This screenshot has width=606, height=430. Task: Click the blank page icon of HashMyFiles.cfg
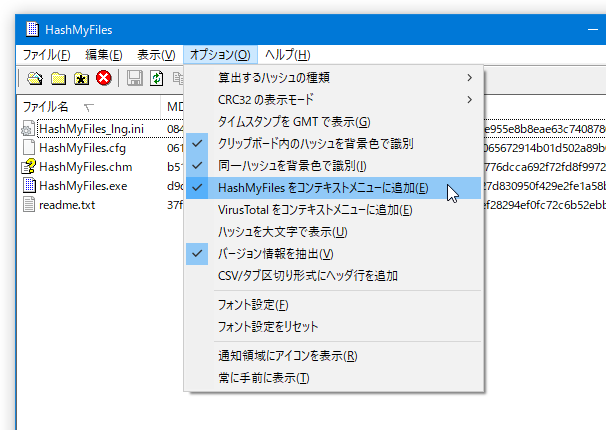(x=29, y=148)
